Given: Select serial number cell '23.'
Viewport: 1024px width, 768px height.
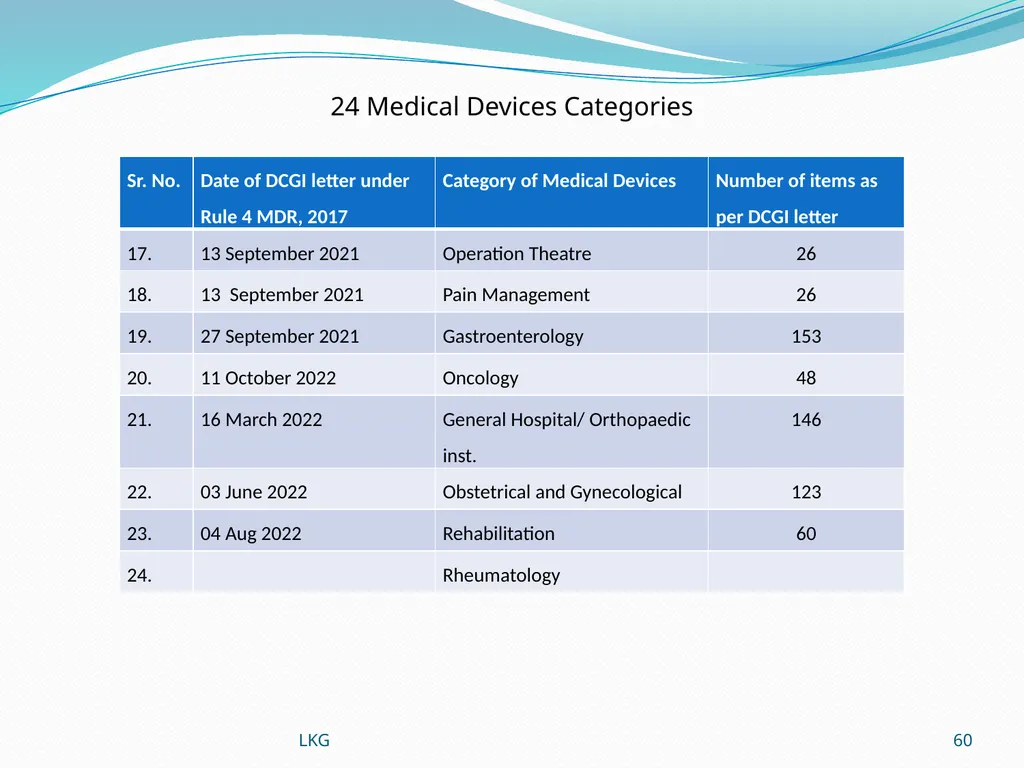Looking at the screenshot, I should (156, 531).
